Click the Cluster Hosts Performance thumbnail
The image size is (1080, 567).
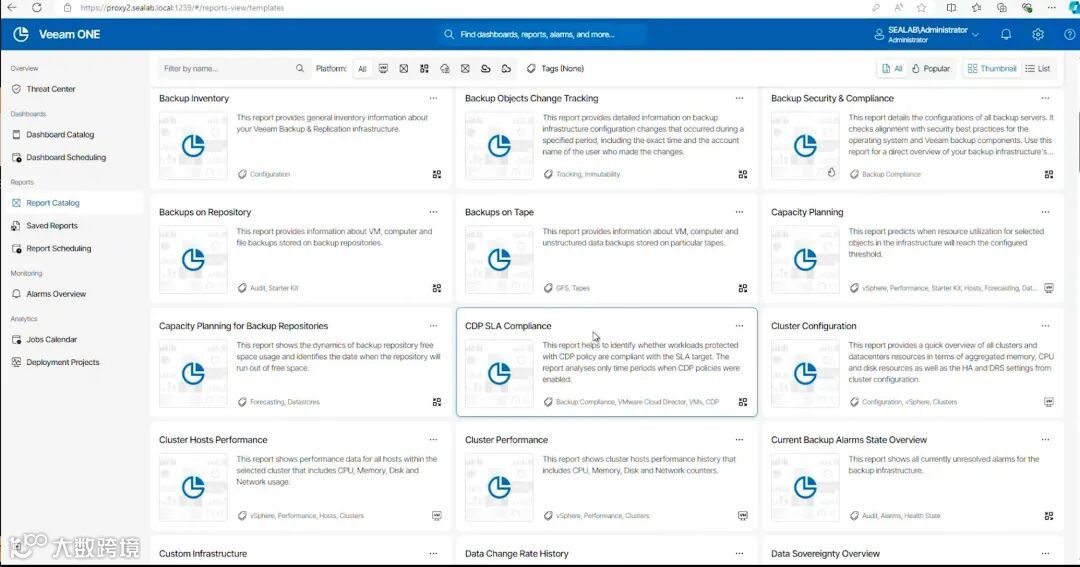click(x=193, y=486)
